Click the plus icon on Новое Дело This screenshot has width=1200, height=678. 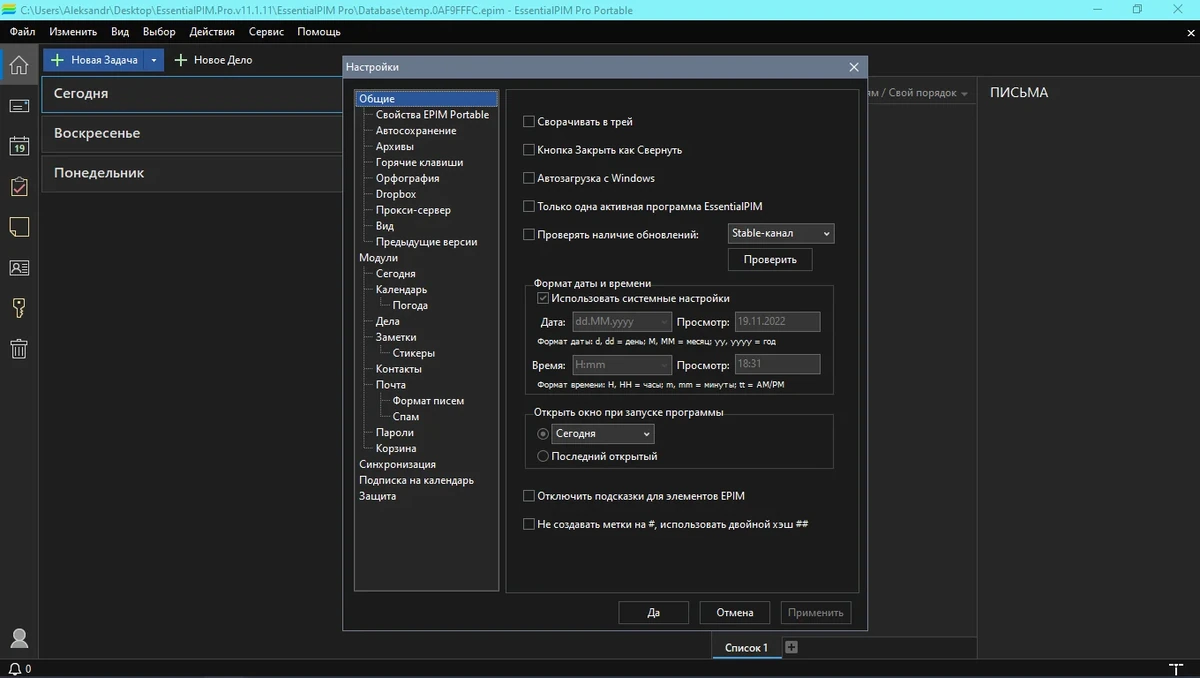(181, 60)
